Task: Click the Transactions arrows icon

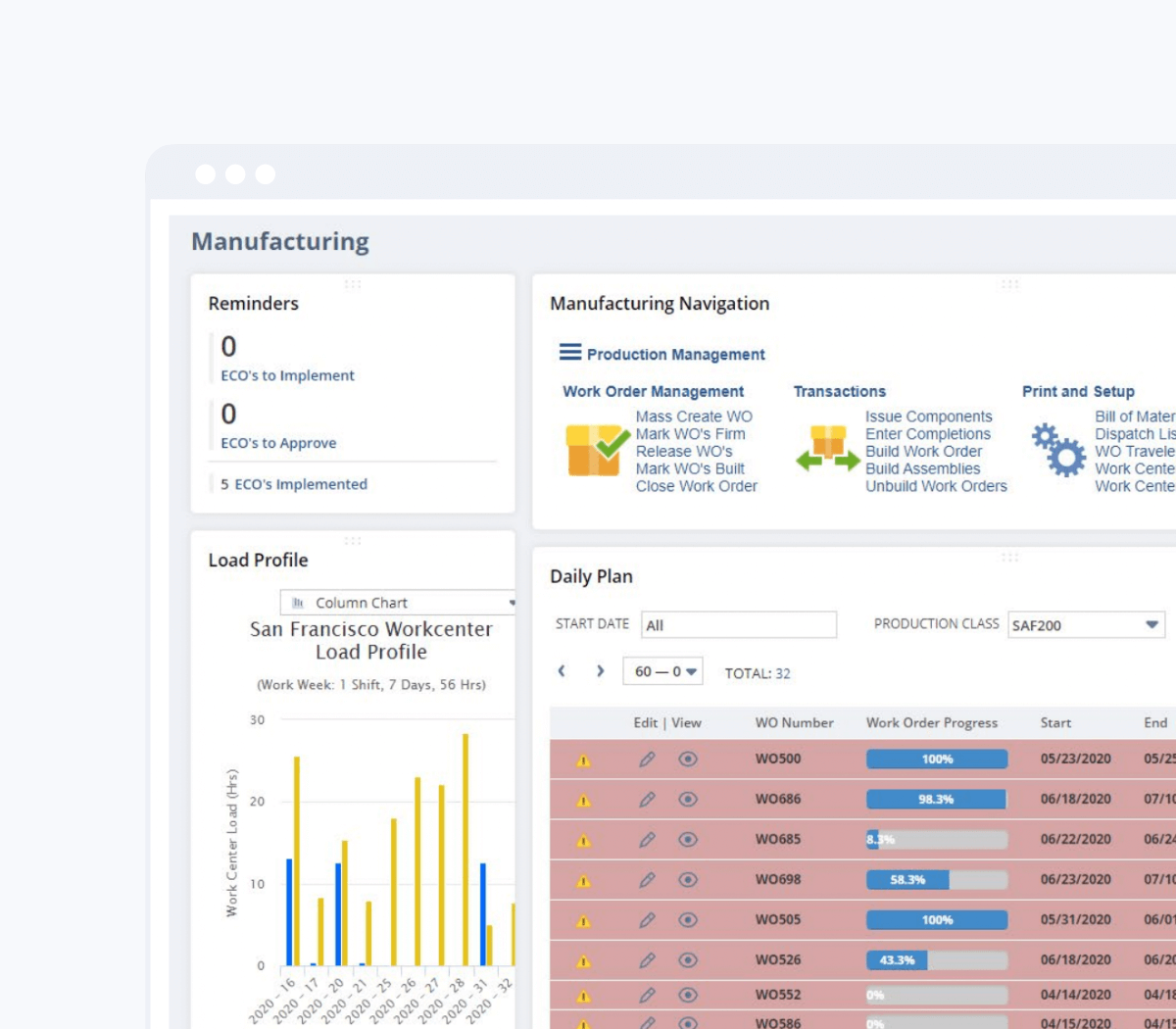Action: (x=828, y=449)
